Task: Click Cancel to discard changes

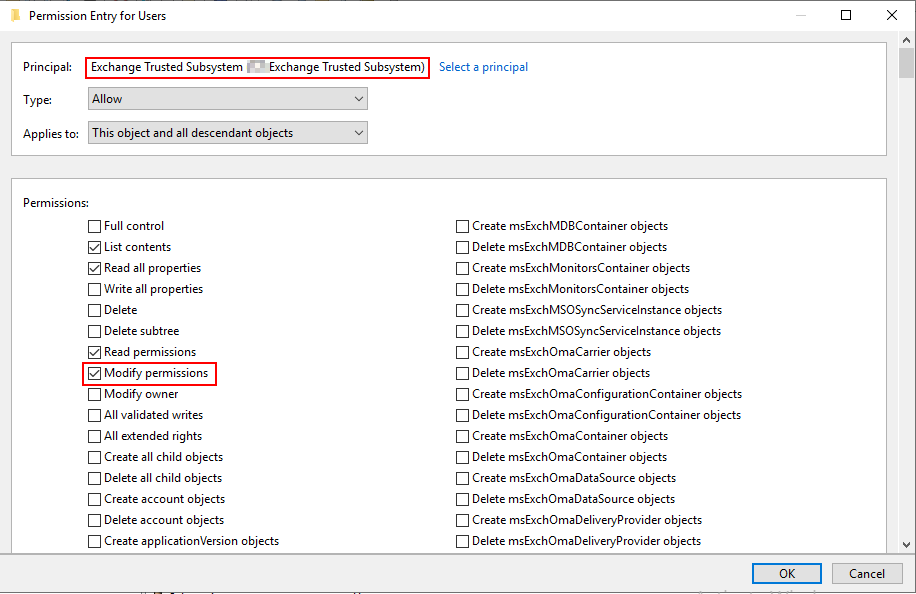Action: coord(867,574)
